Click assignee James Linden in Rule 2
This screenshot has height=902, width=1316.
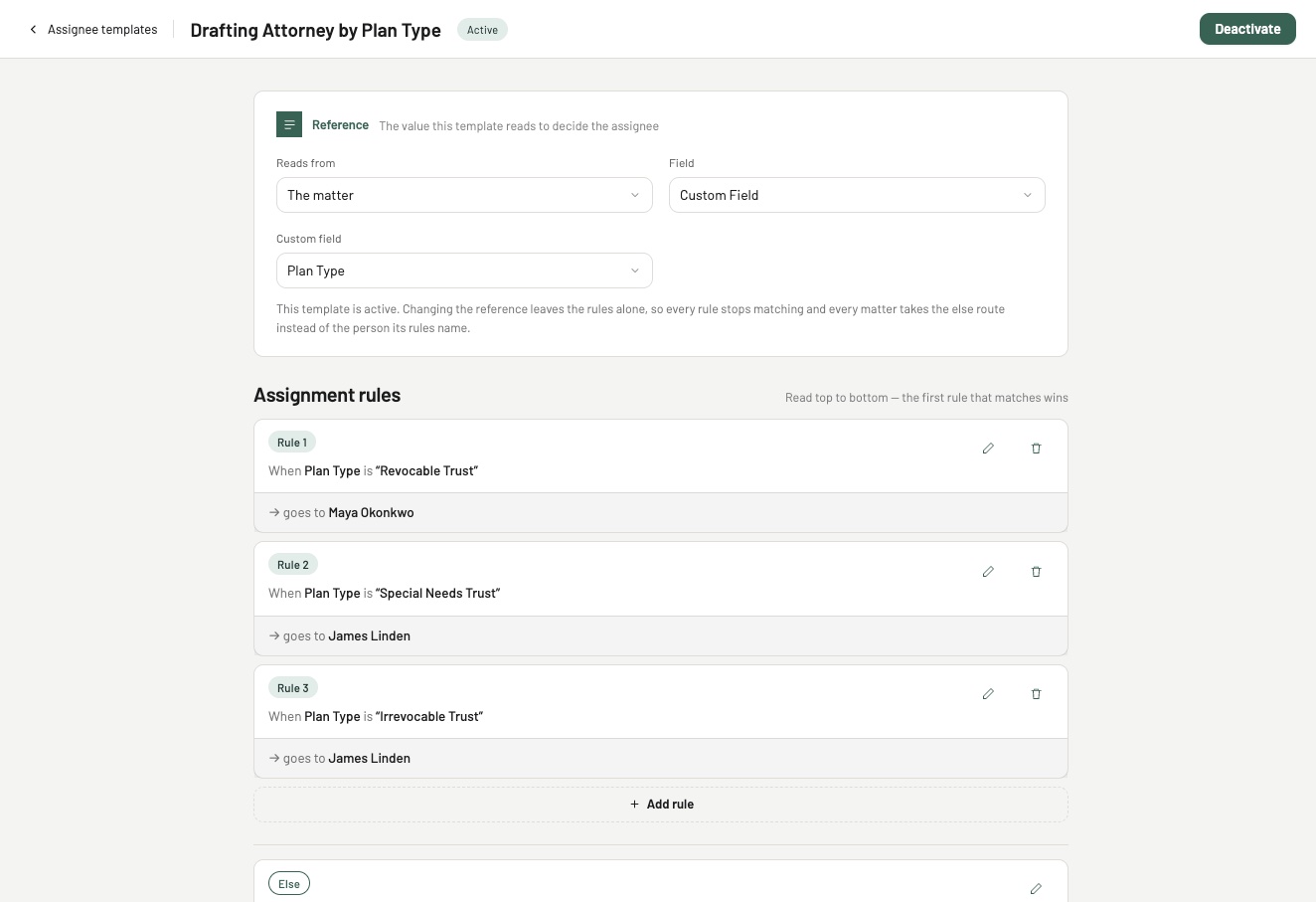369,635
